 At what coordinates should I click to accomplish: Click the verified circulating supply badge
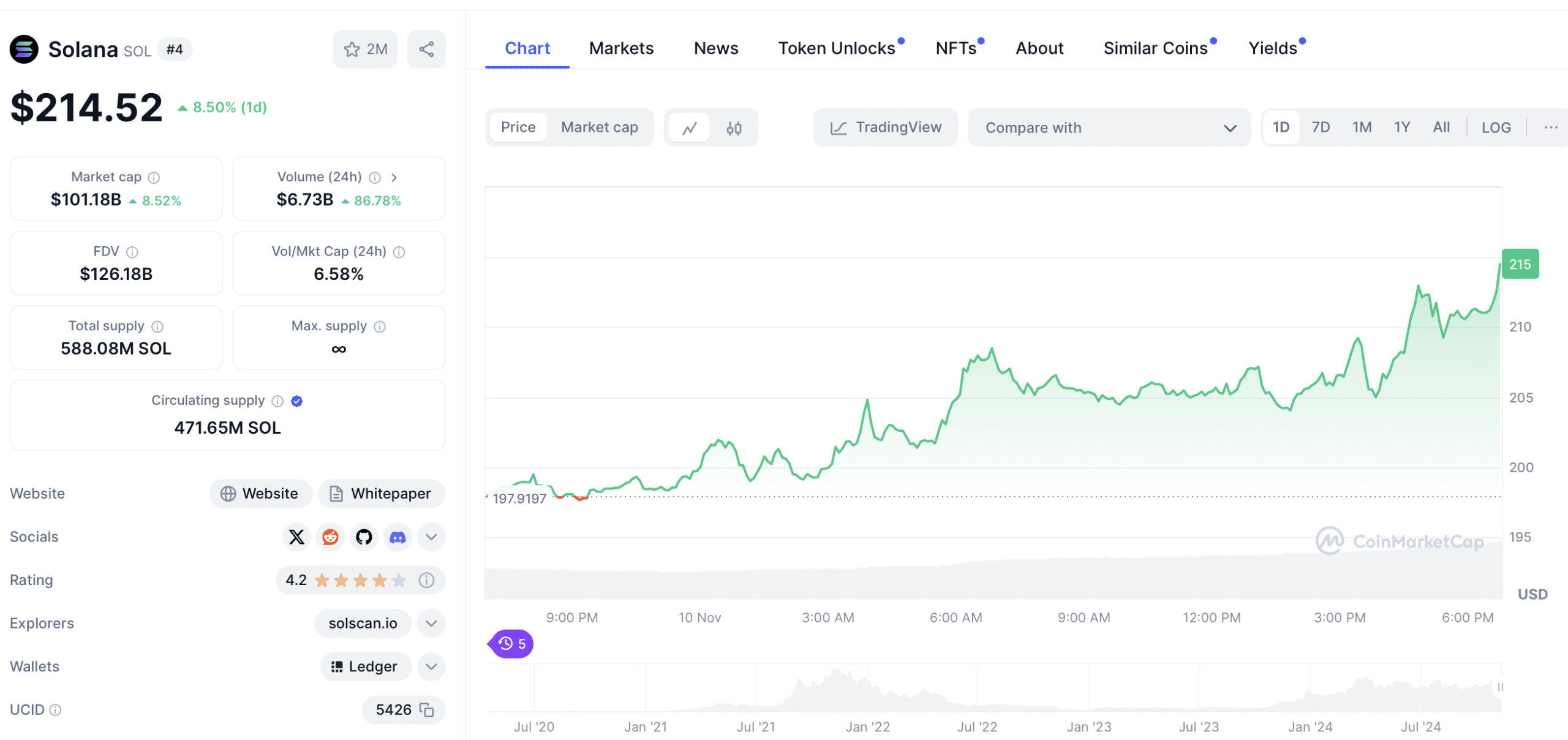(297, 401)
